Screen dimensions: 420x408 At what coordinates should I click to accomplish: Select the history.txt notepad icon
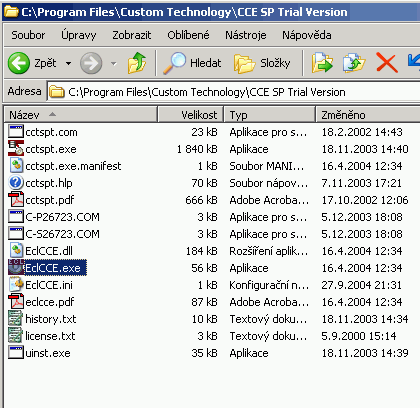[16, 319]
